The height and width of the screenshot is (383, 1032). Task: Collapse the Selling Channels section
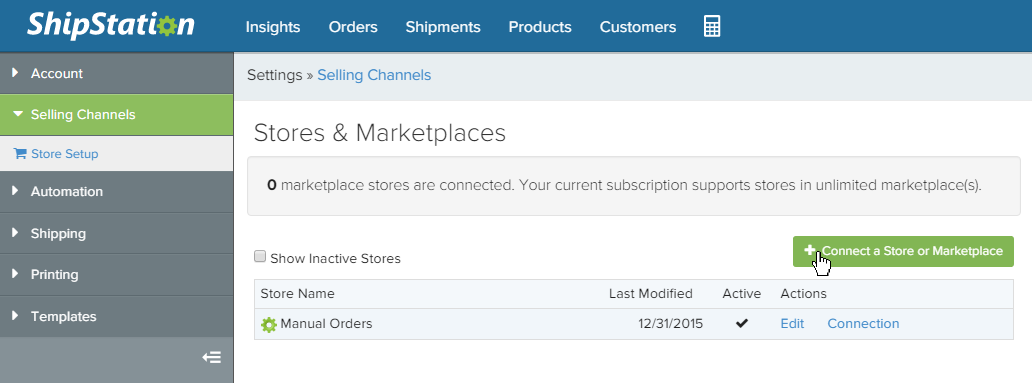click(116, 115)
